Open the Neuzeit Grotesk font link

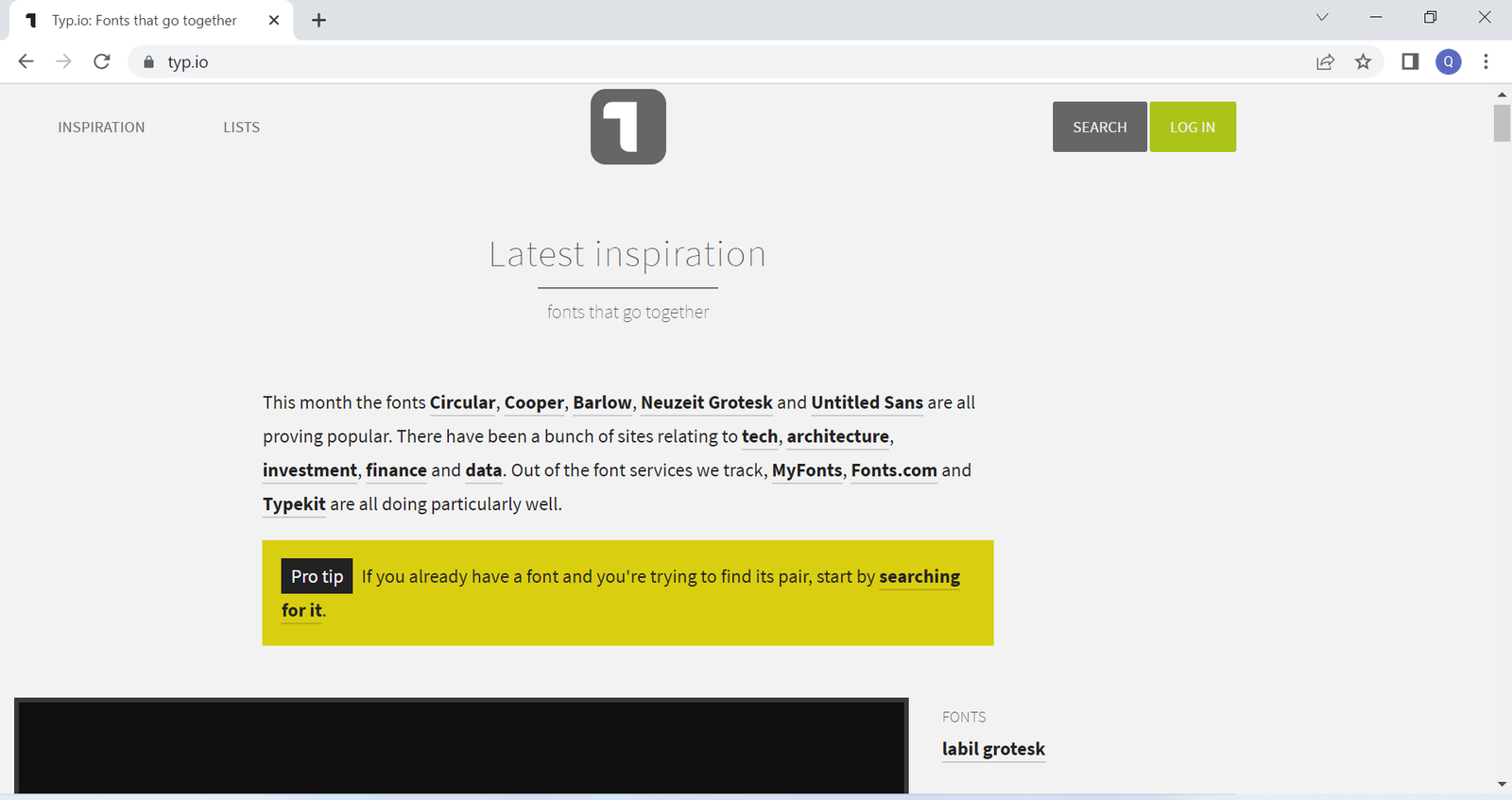click(x=707, y=402)
